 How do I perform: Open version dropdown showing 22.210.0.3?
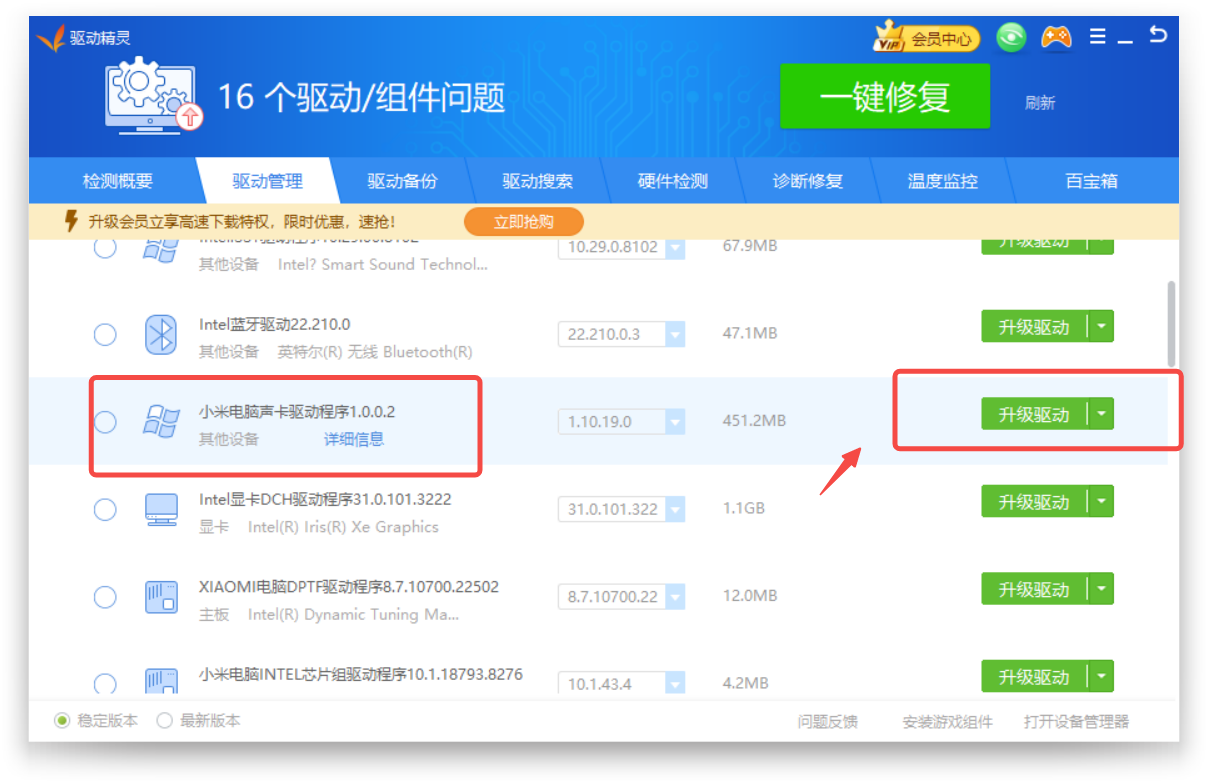[x=675, y=334]
